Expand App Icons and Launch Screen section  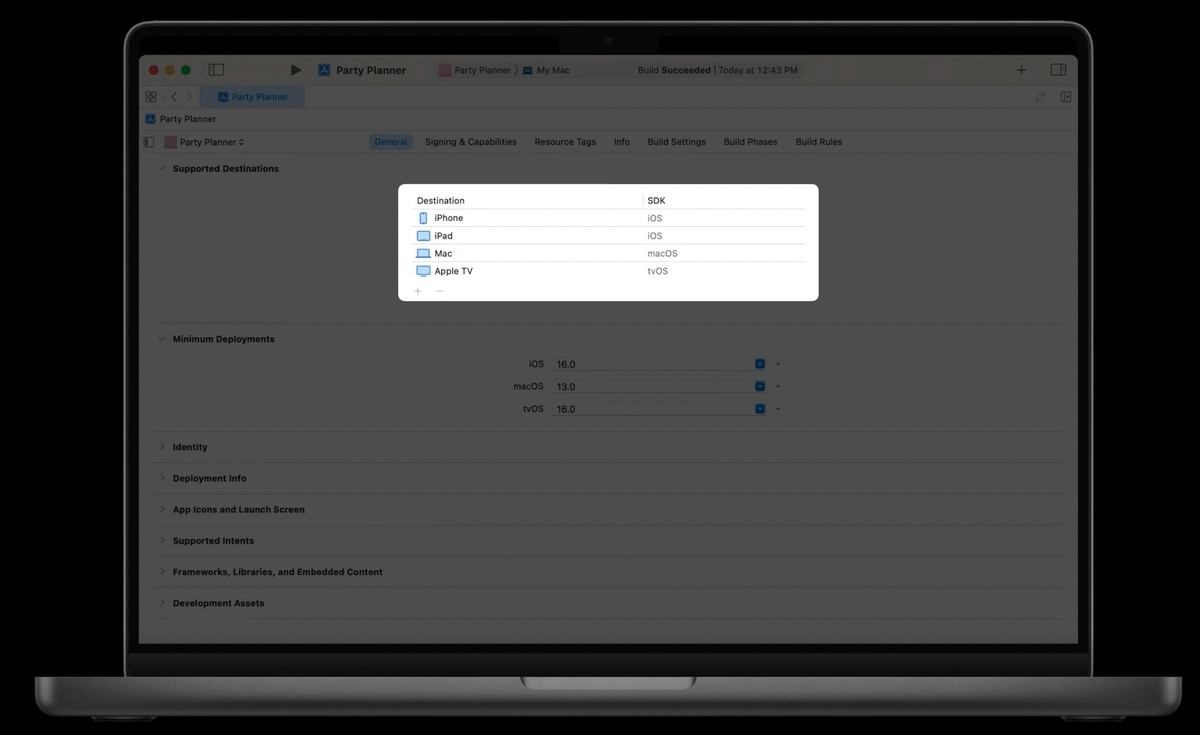(162, 509)
